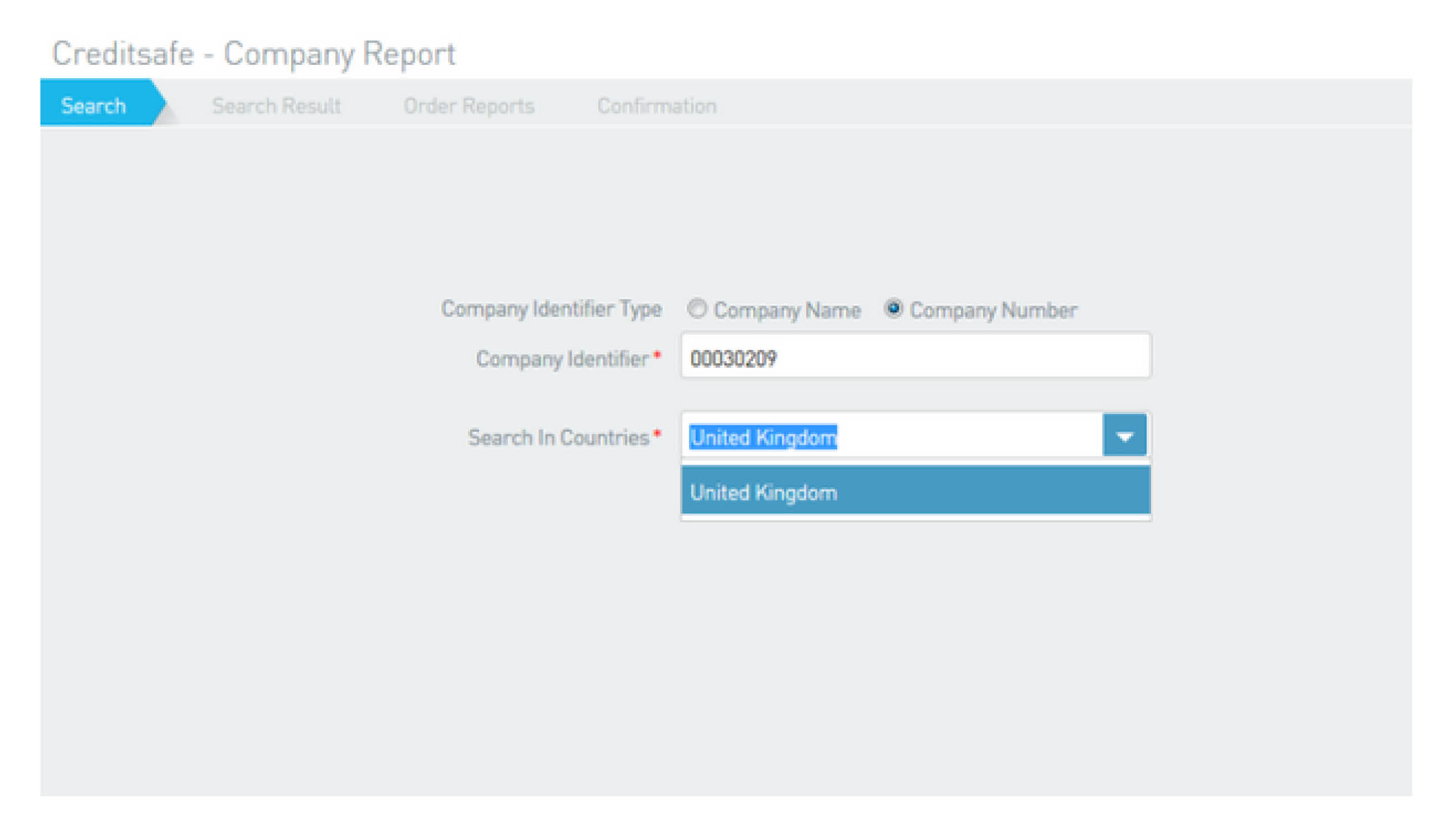Toggle the countries dropdown arrow button

1124,435
